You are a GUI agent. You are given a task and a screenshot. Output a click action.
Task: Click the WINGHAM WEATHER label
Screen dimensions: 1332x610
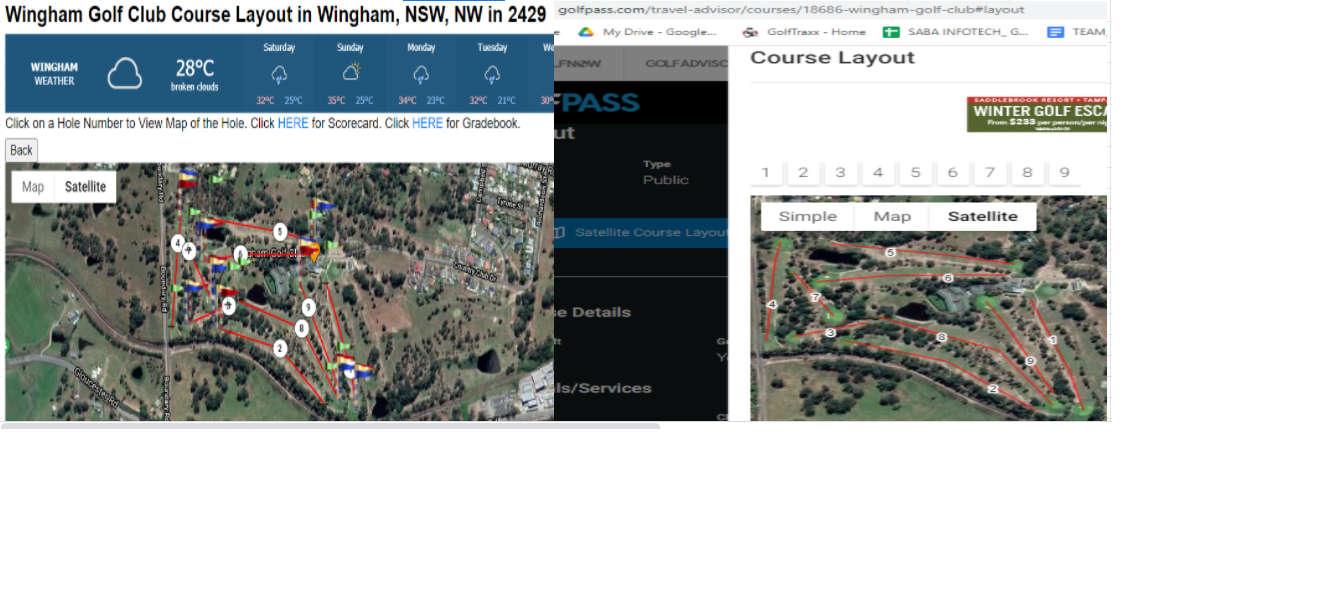click(54, 74)
